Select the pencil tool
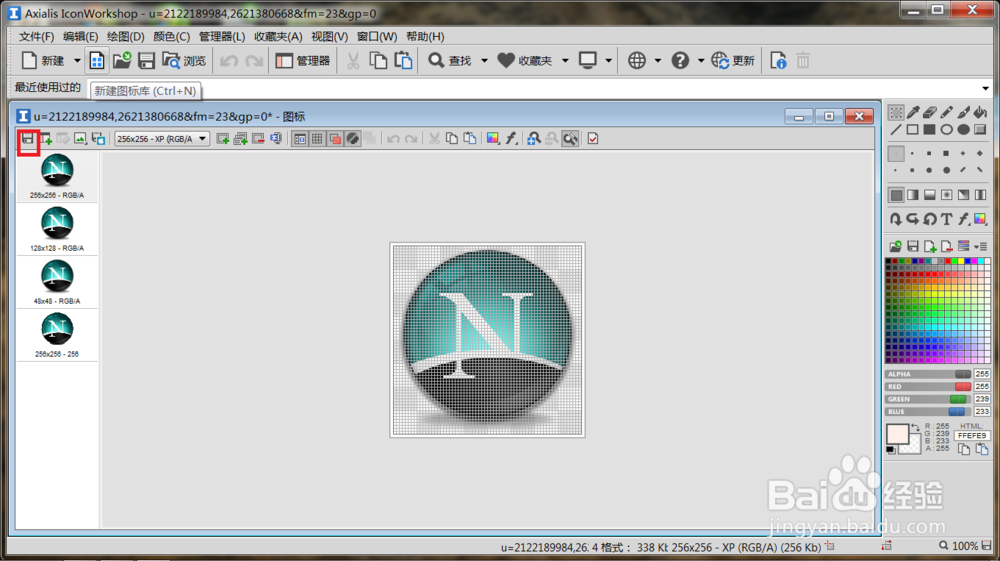Viewport: 1000px width, 561px height. [946, 113]
